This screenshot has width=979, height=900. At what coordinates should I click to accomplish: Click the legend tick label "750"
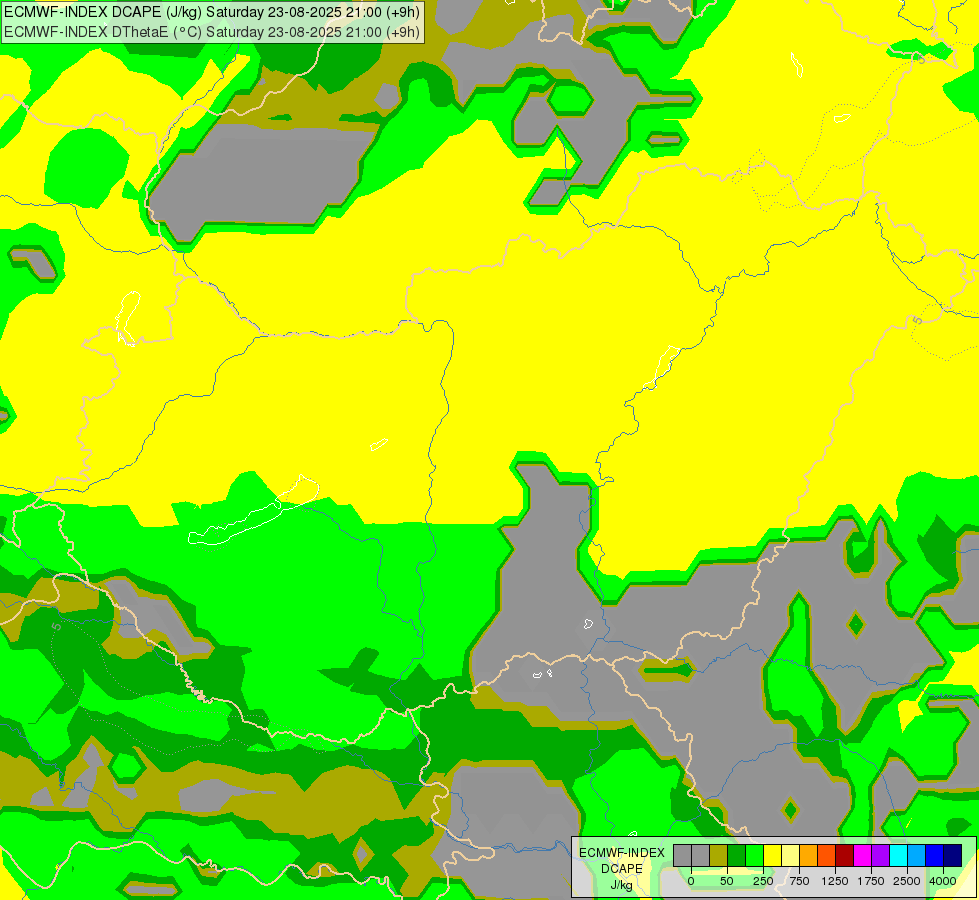[799, 881]
